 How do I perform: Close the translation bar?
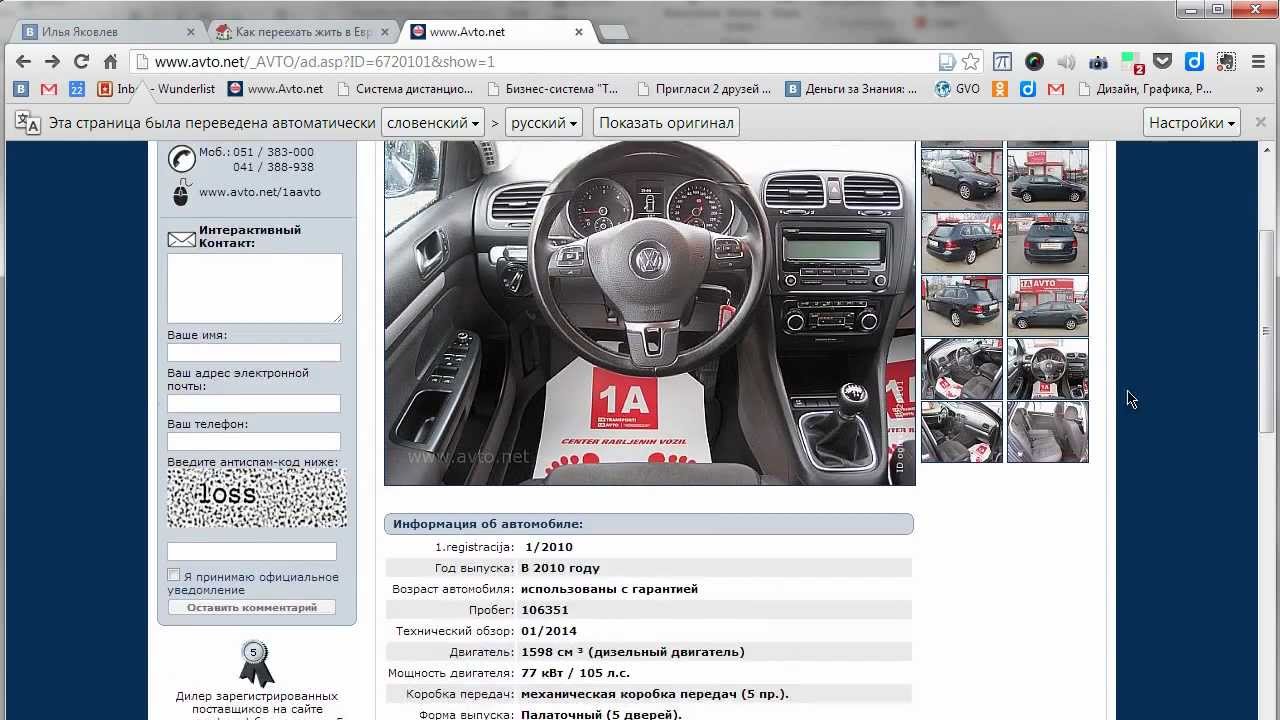click(x=1259, y=123)
